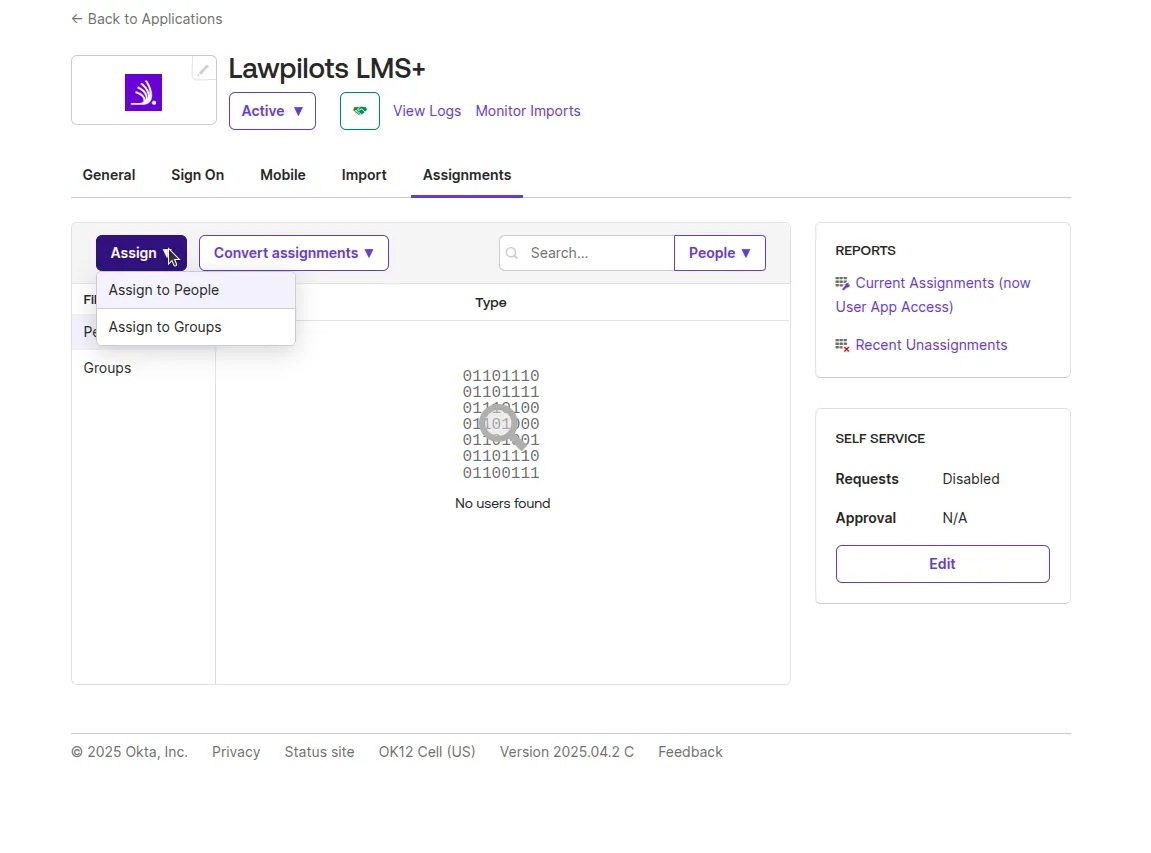Click Edit in Self Service panel
The height and width of the screenshot is (853, 1151).
pos(943,564)
